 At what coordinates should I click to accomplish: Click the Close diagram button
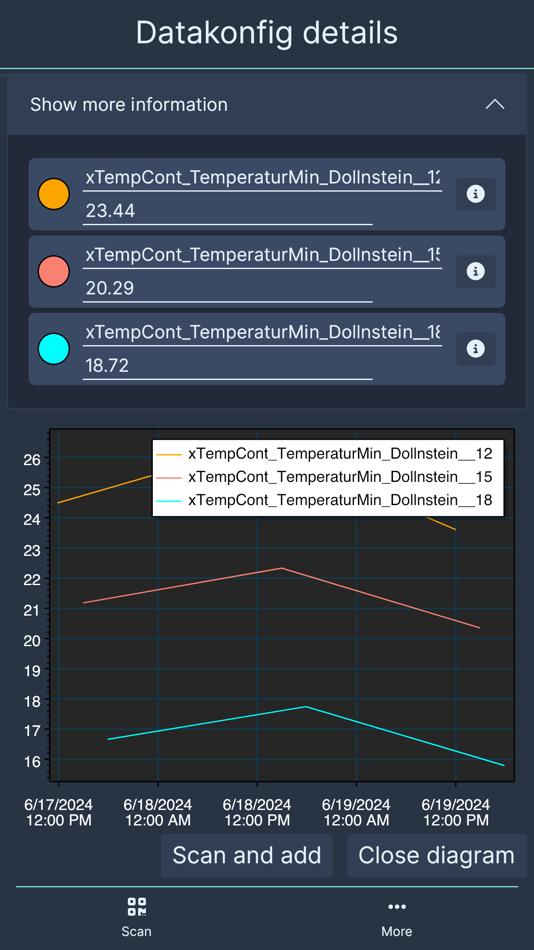[436, 855]
